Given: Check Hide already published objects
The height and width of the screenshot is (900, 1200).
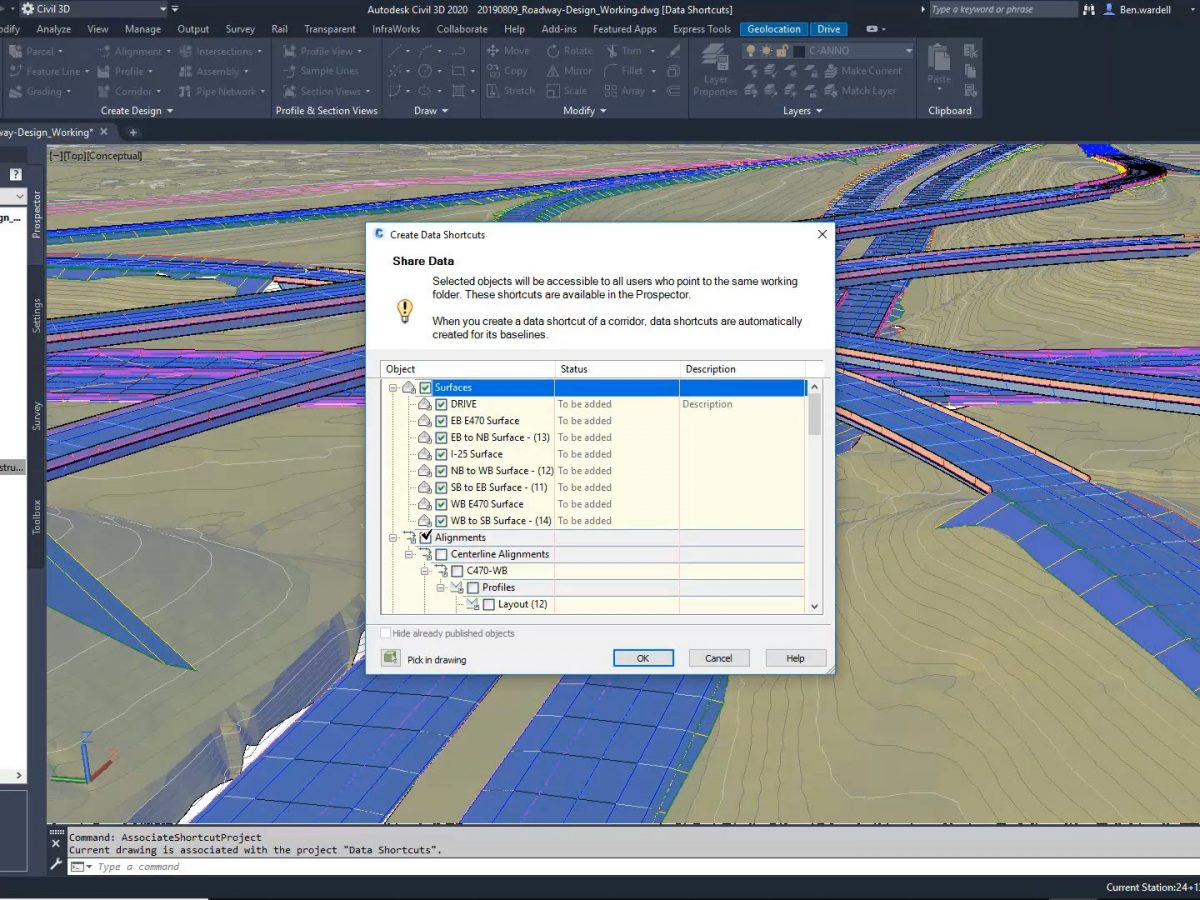Looking at the screenshot, I should point(385,633).
